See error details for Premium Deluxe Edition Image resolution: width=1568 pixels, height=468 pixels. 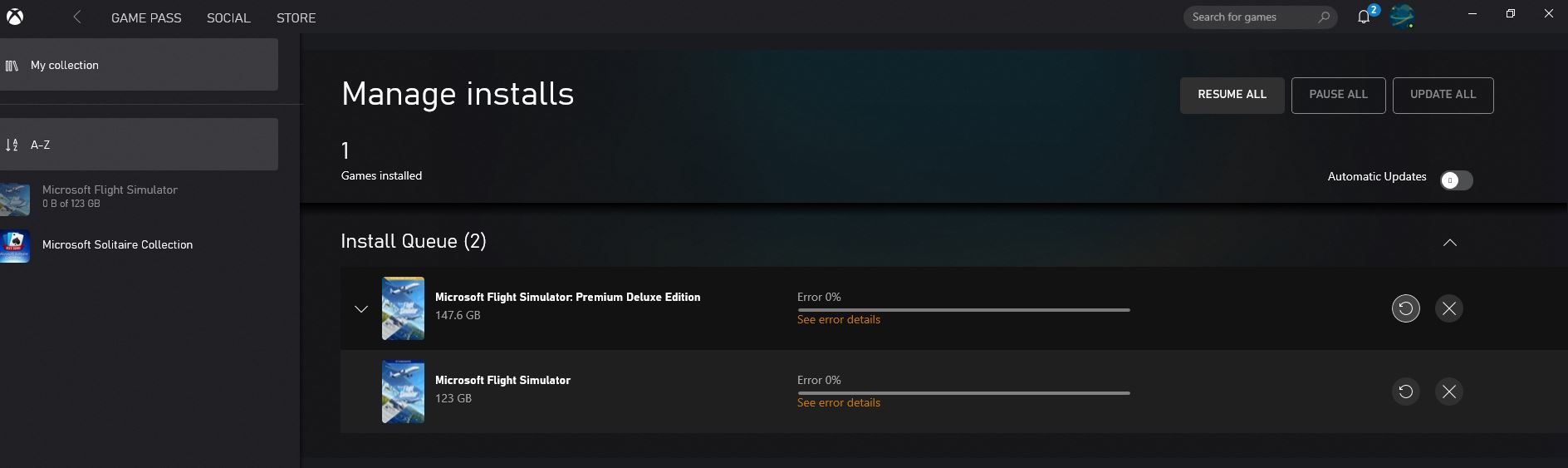point(838,319)
